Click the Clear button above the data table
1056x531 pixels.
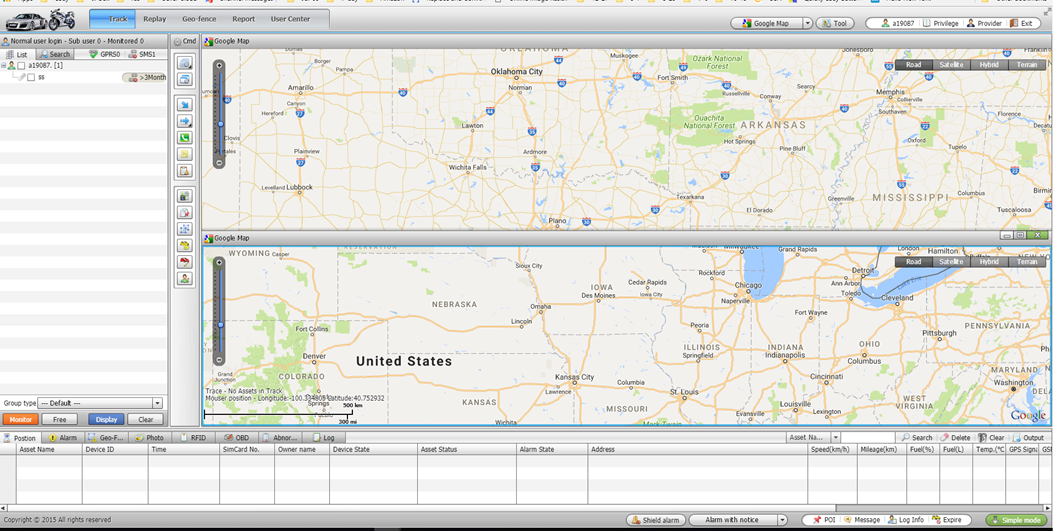(991, 437)
